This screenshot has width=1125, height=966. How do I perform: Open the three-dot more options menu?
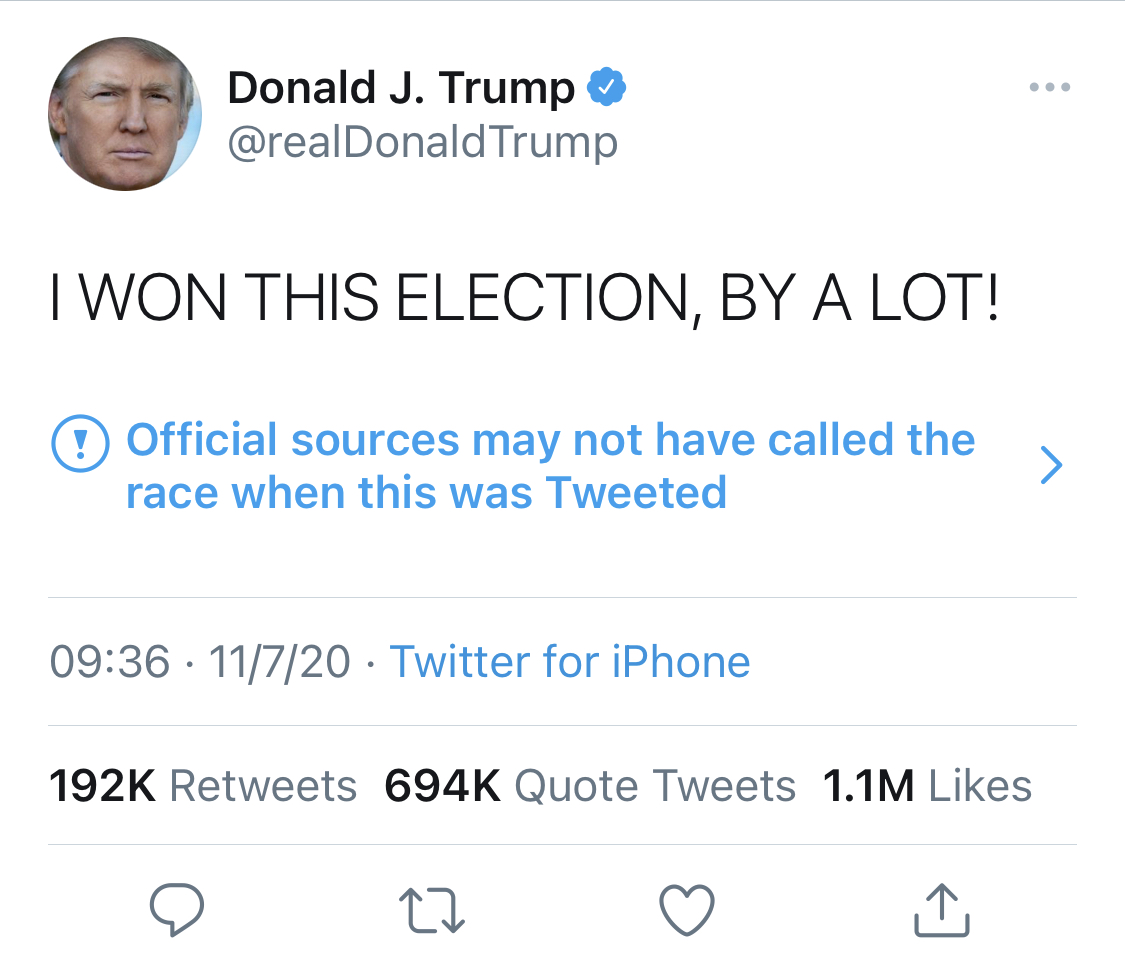tap(1050, 87)
